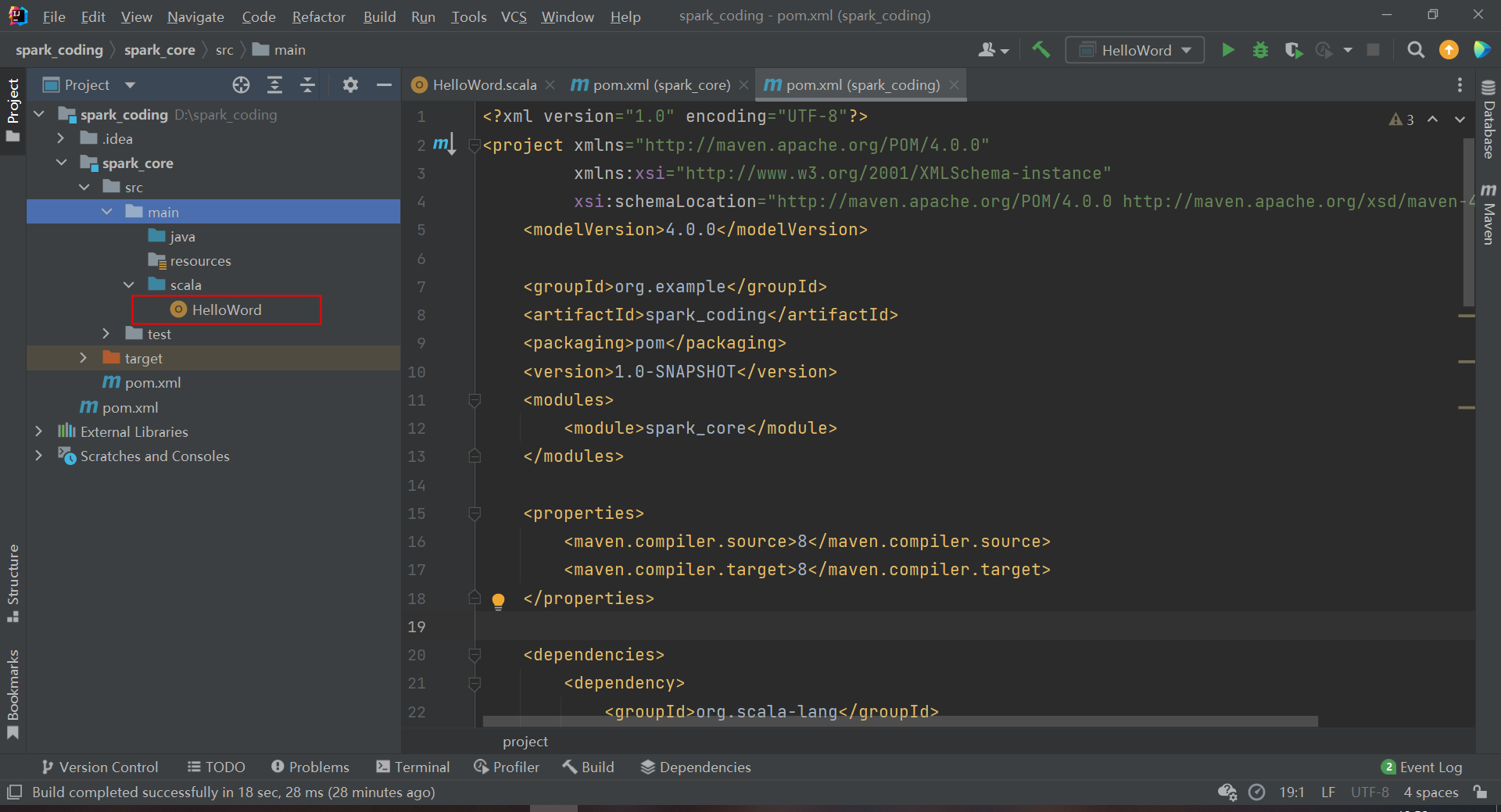Open Project panel gear options

(350, 85)
